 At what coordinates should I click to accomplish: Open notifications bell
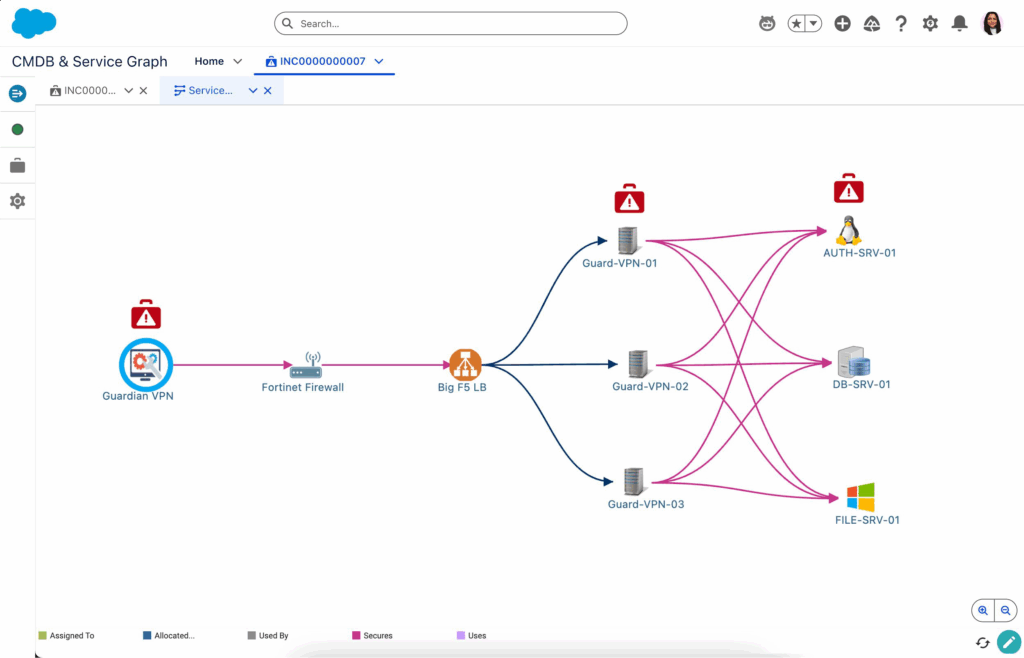pos(959,23)
